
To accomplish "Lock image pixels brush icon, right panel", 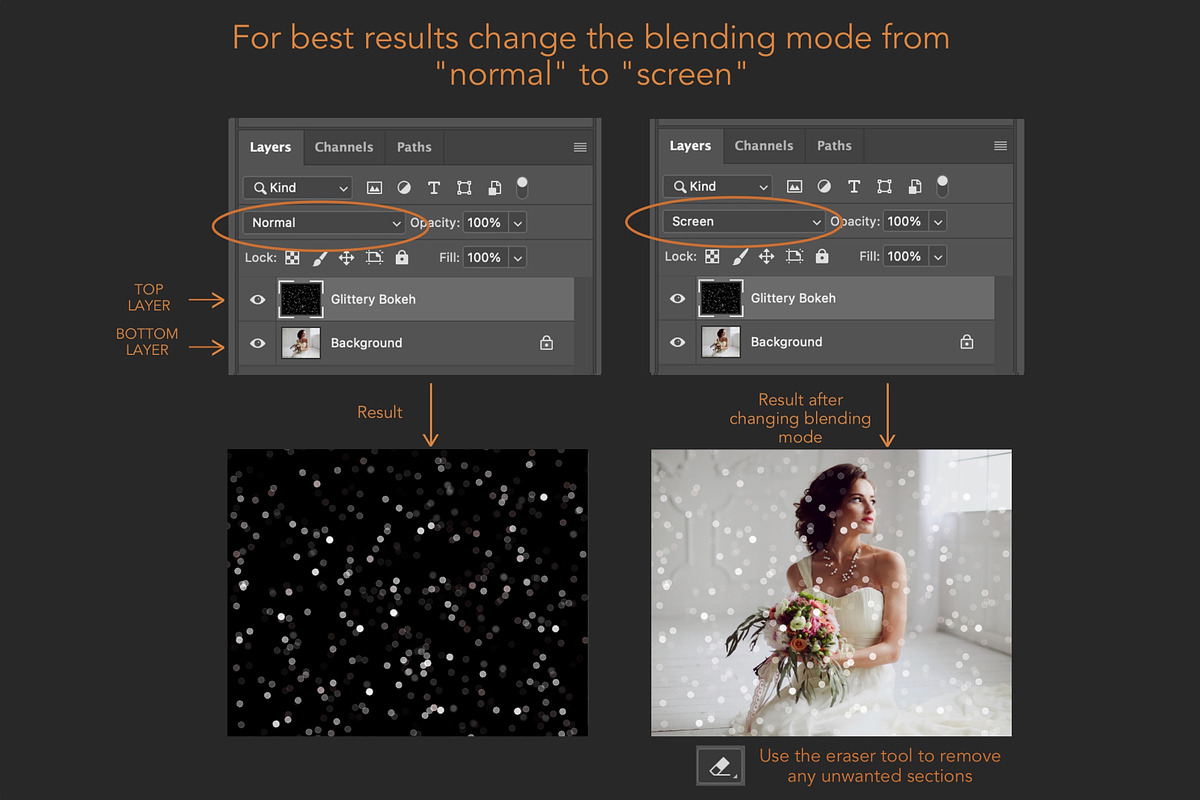I will coord(740,257).
